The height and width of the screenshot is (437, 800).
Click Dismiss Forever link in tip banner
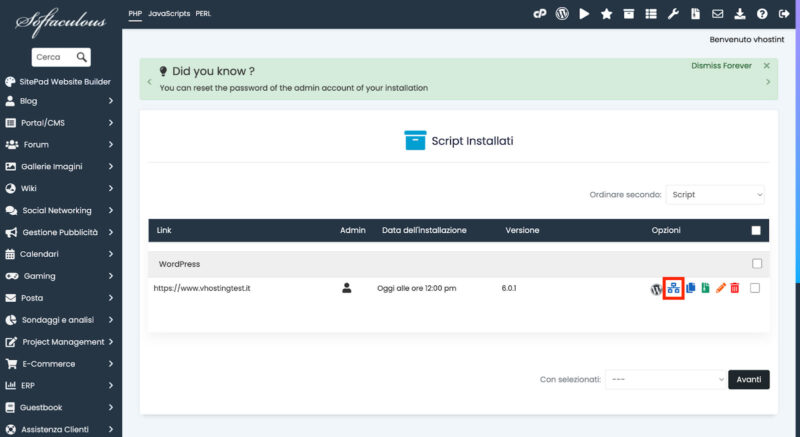click(x=721, y=66)
